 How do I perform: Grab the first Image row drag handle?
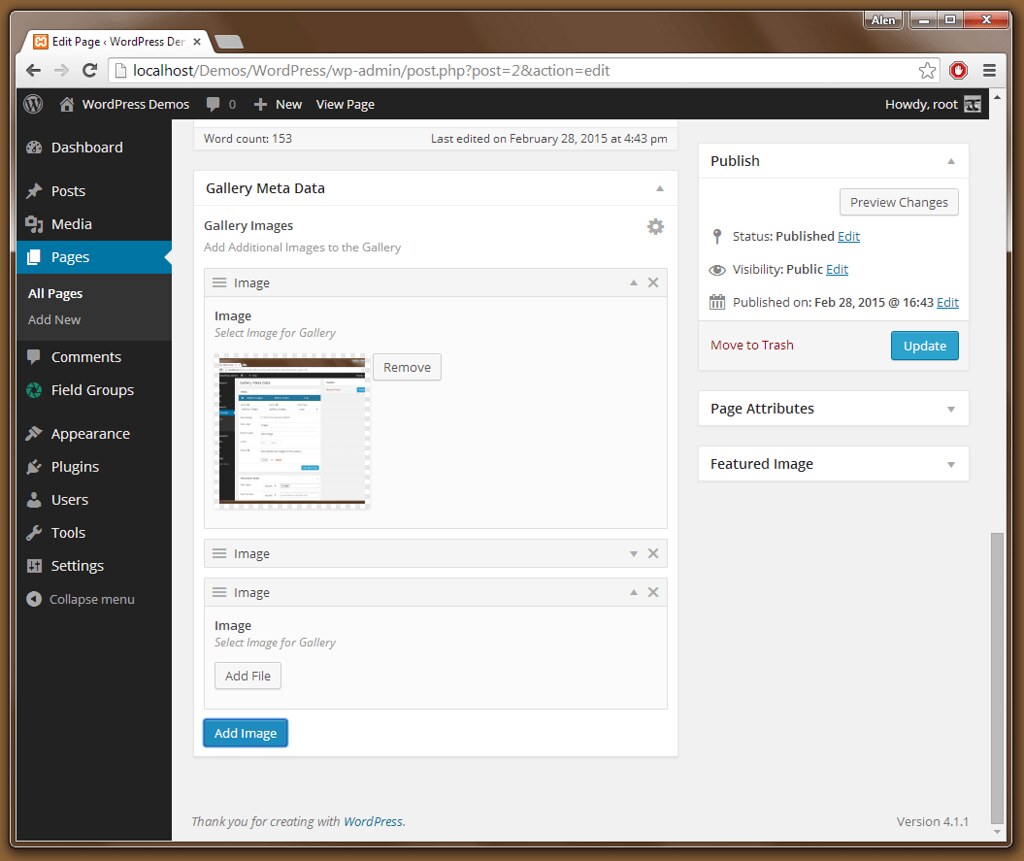(x=219, y=283)
